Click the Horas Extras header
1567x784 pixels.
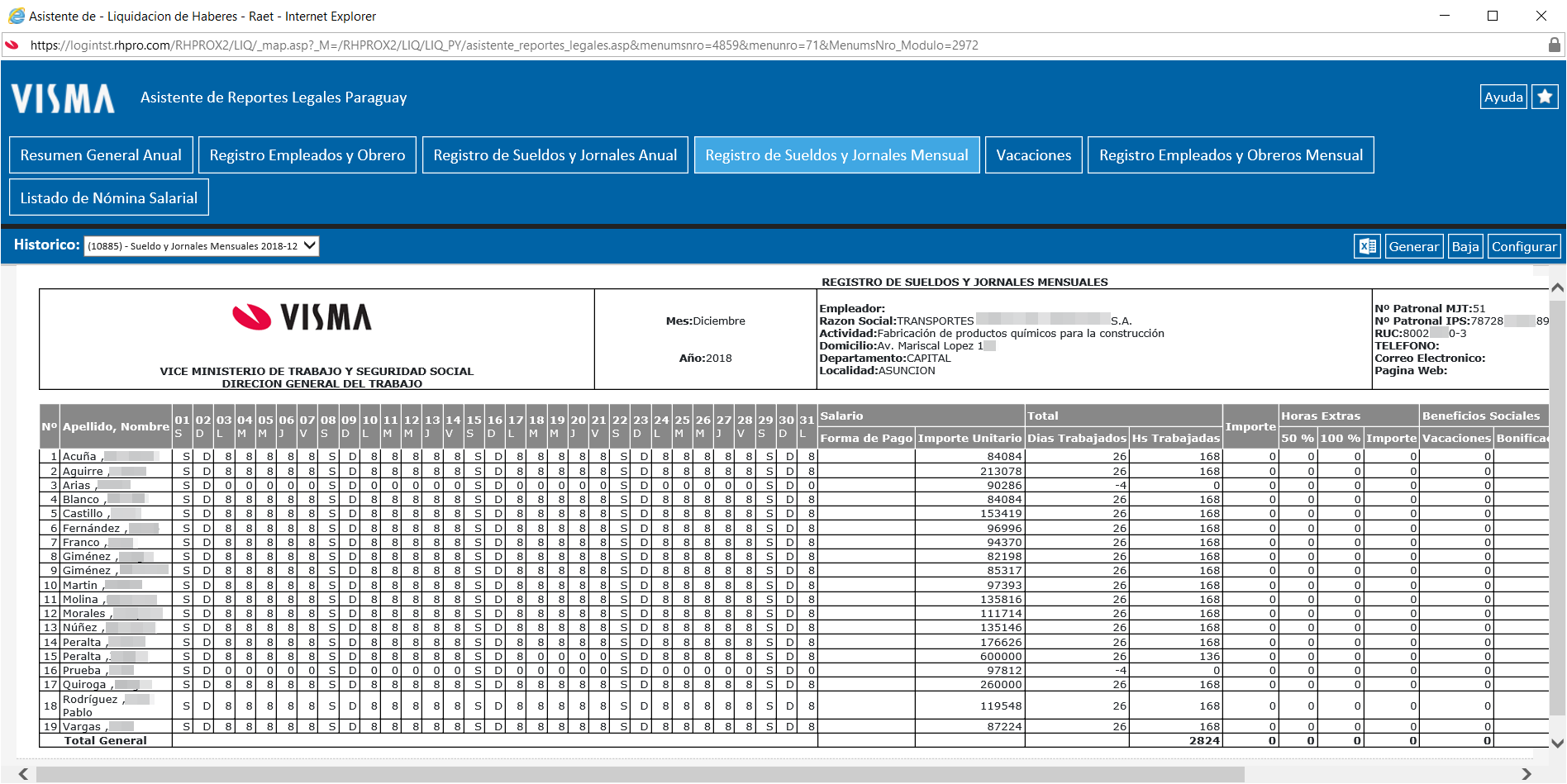click(1349, 416)
